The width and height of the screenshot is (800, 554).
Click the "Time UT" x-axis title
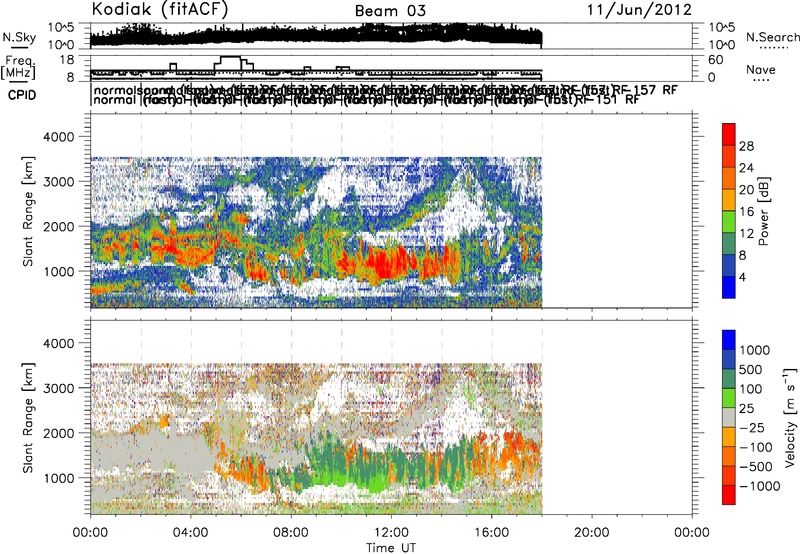pyautogui.click(x=391, y=547)
